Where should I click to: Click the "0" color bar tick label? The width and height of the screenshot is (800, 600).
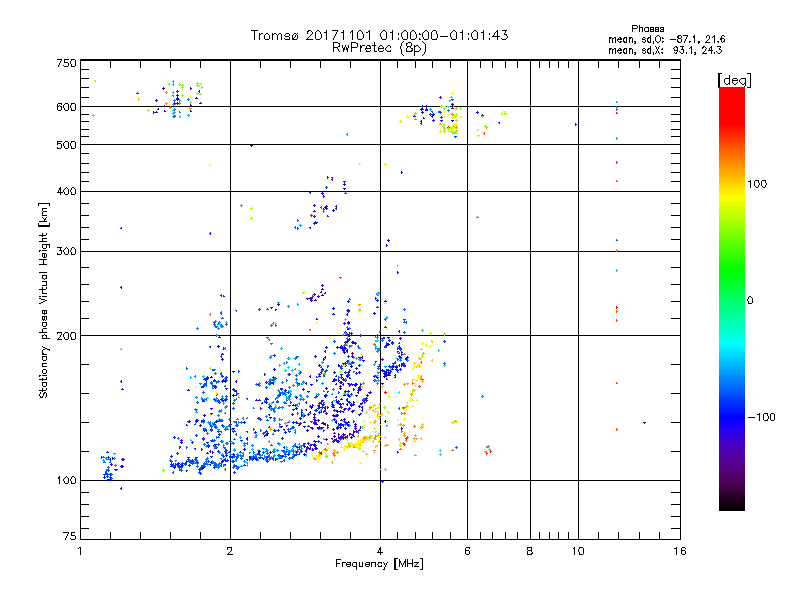(x=750, y=300)
